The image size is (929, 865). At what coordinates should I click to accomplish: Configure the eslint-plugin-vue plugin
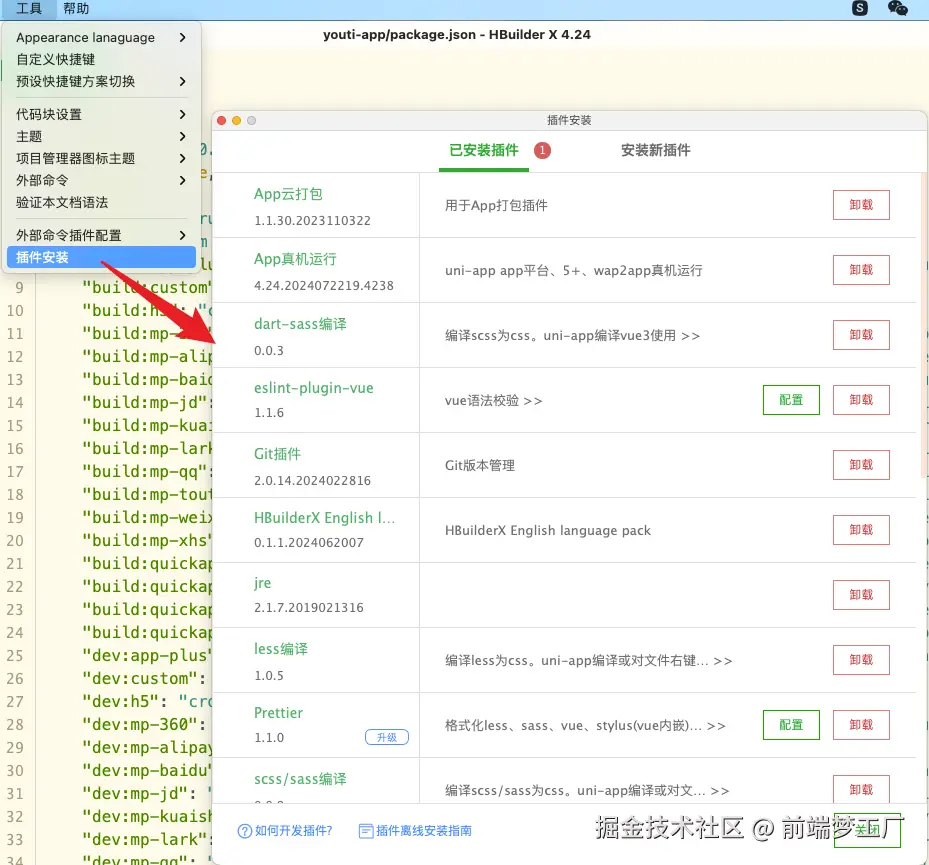(x=791, y=400)
